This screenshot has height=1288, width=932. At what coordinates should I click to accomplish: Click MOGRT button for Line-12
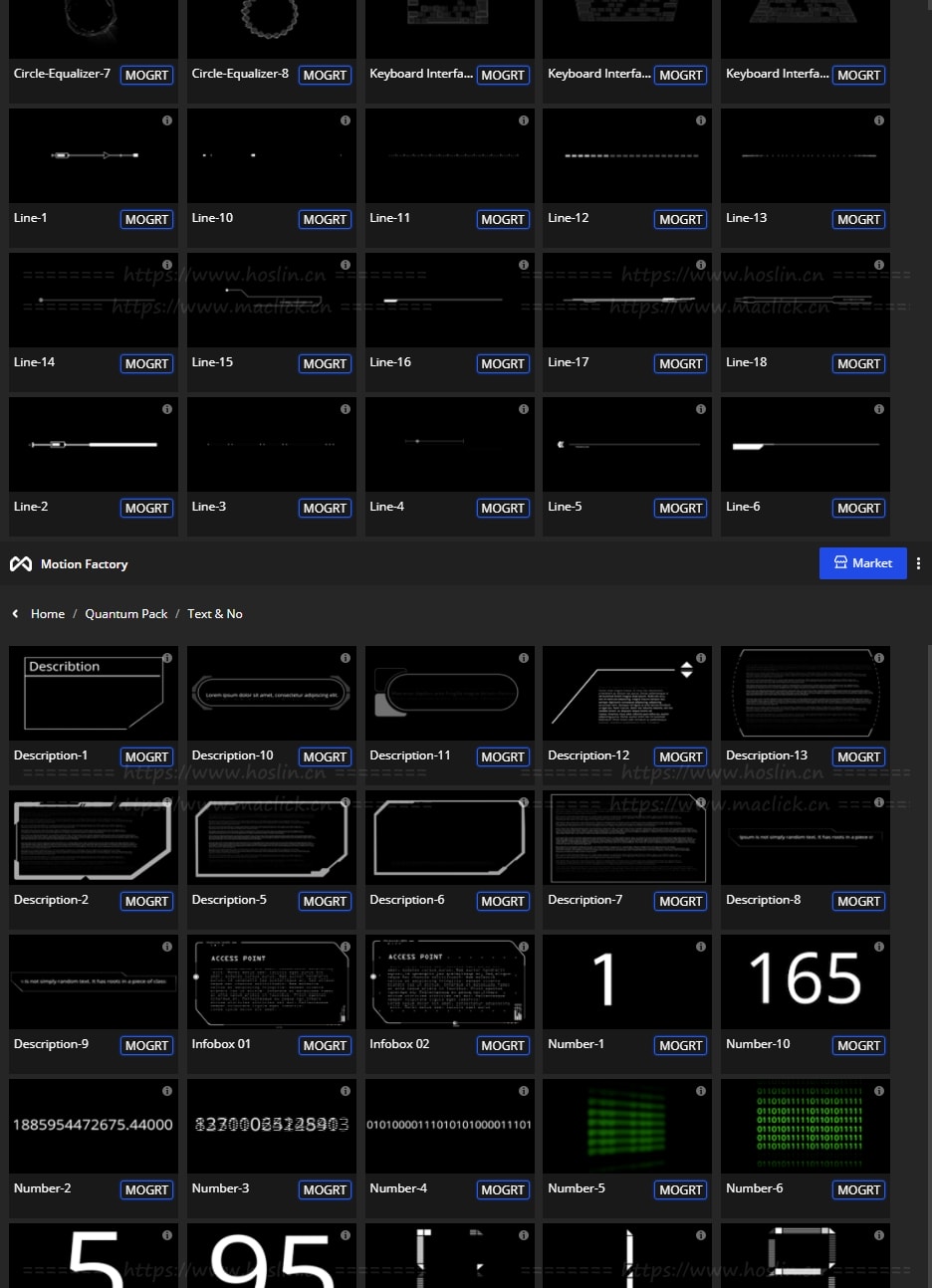(x=681, y=219)
